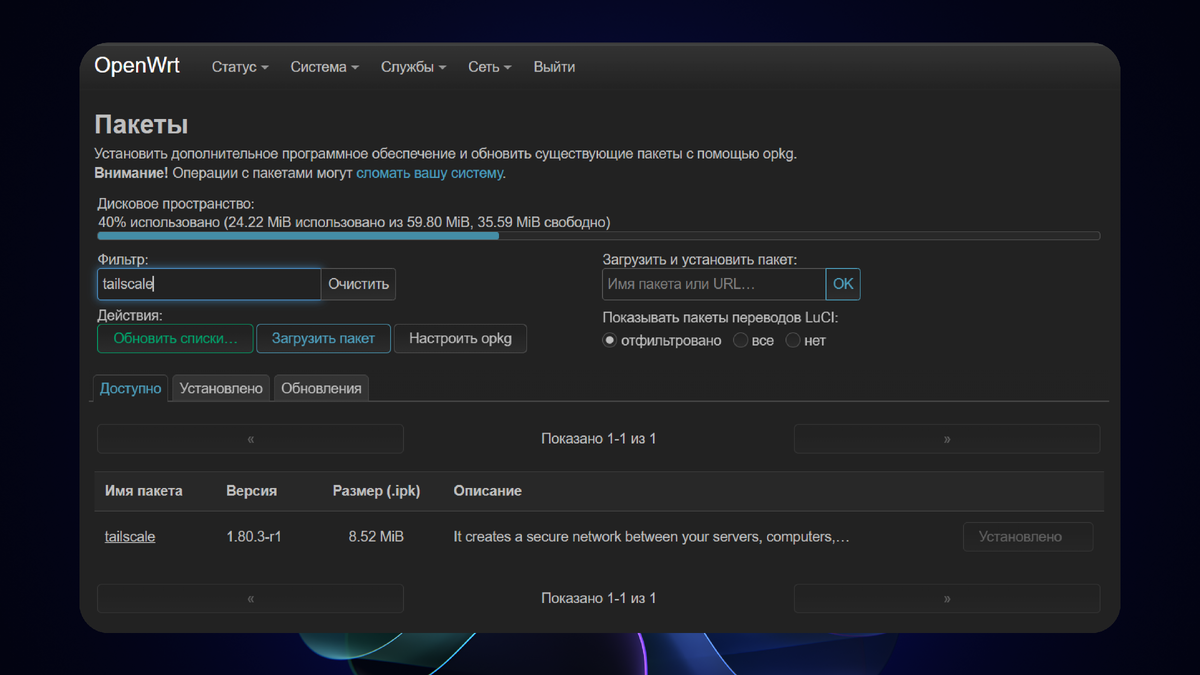1200x675 pixels.
Task: Click the Версия column header
Action: (252, 491)
